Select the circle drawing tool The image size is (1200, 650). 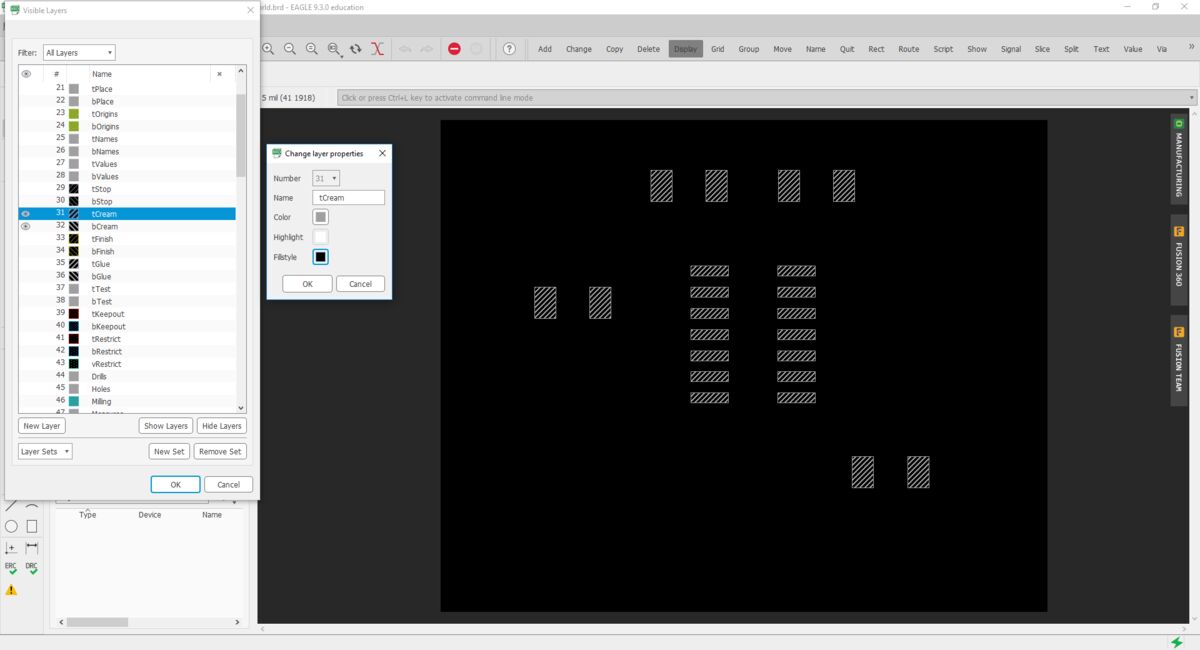tap(11, 526)
